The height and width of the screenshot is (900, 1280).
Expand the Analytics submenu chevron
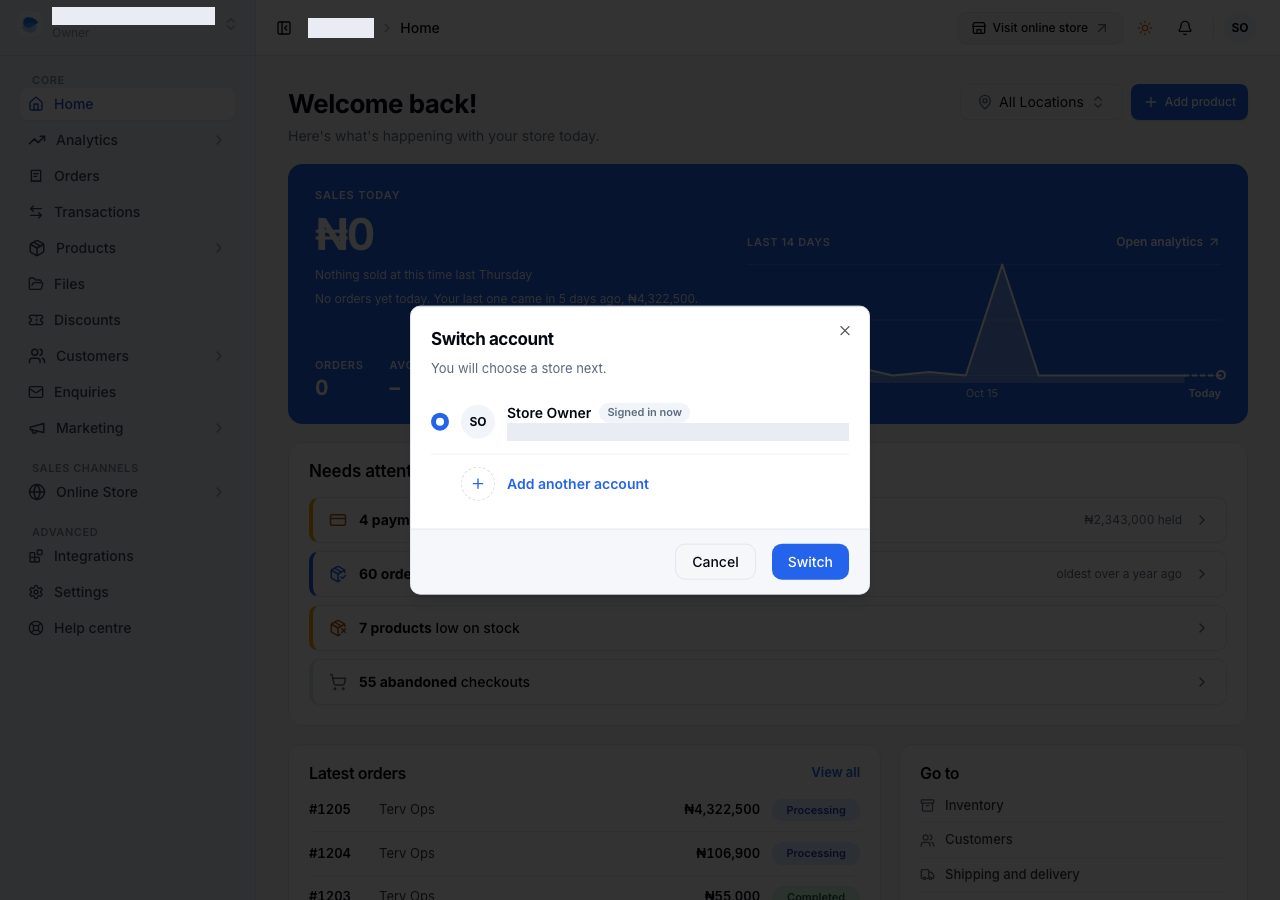(218, 140)
